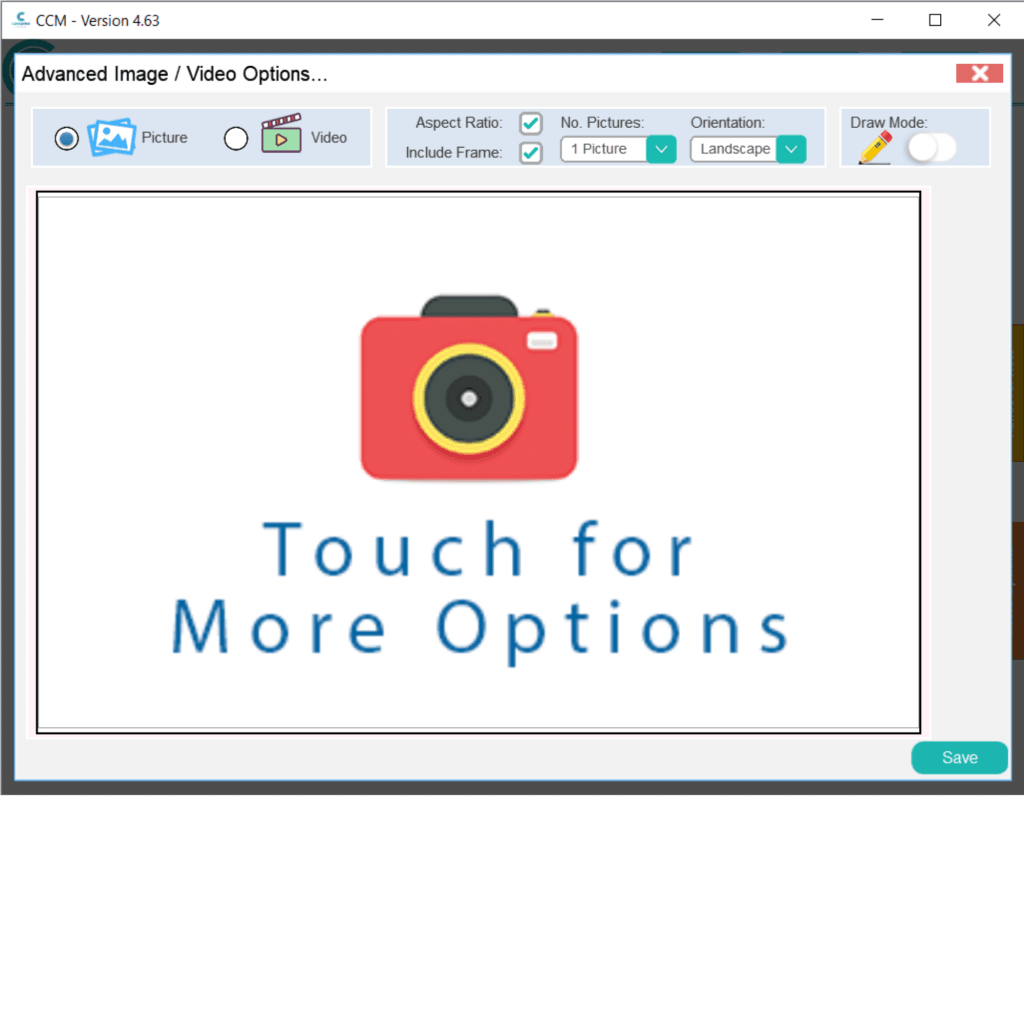
Task: Click the 'Landscape' combo box field
Action: pos(748,150)
